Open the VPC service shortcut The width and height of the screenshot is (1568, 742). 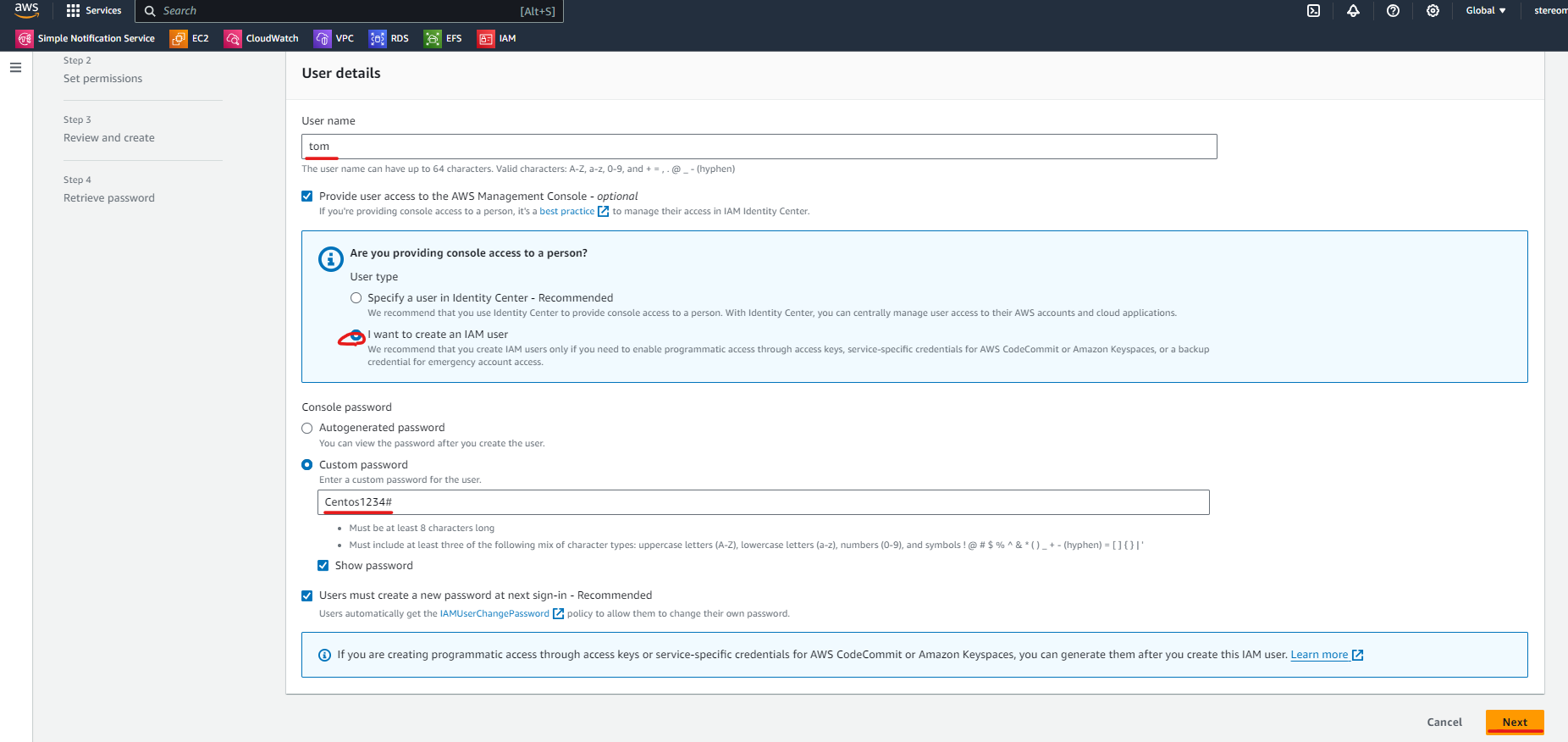click(334, 38)
